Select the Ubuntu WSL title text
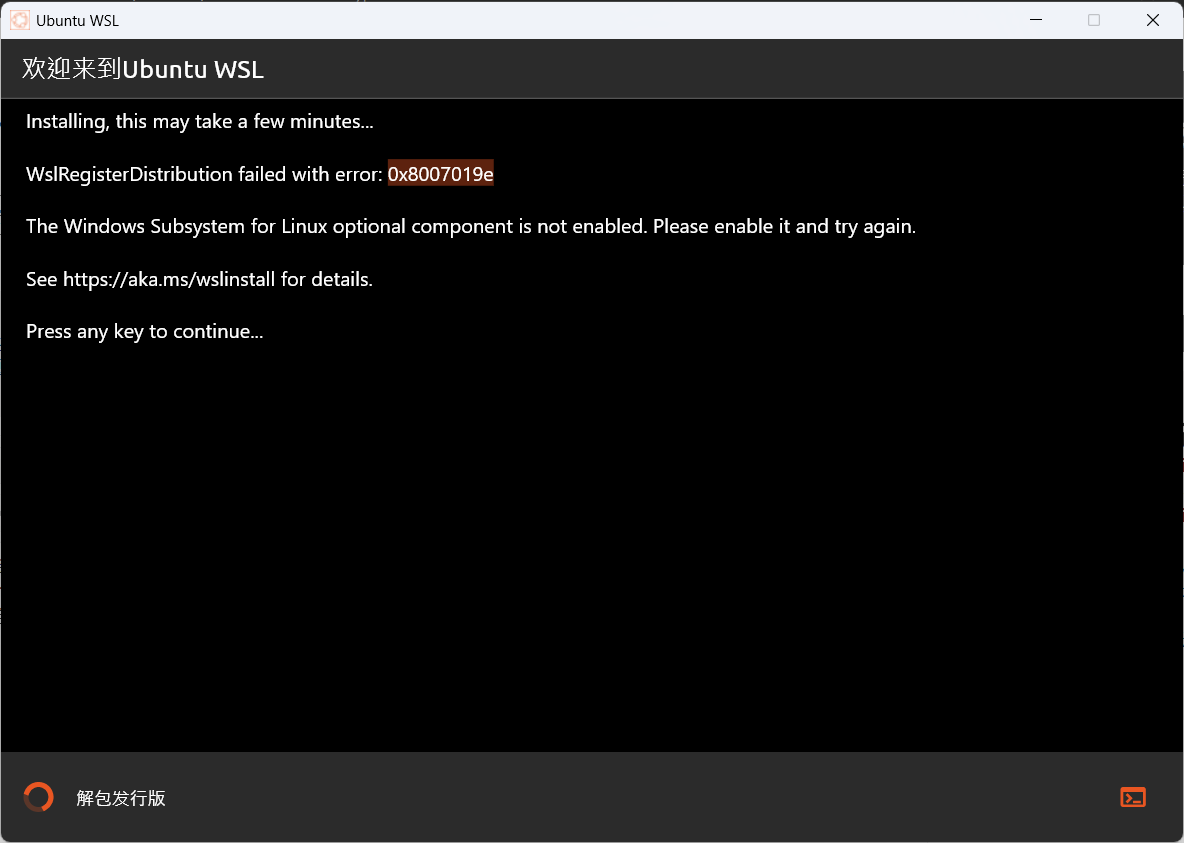This screenshot has height=843, width=1184. [x=80, y=20]
